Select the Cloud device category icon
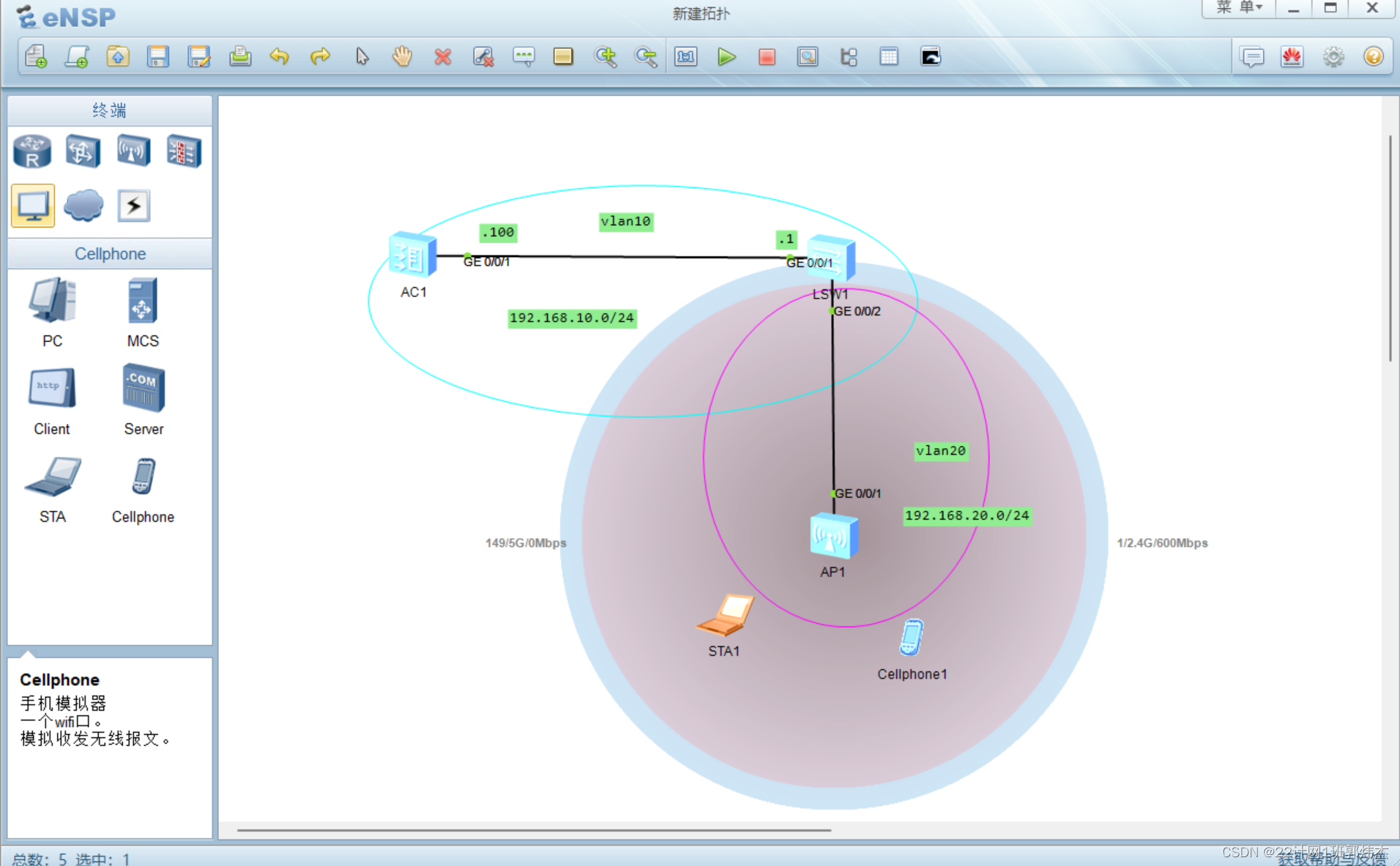 tap(83, 206)
